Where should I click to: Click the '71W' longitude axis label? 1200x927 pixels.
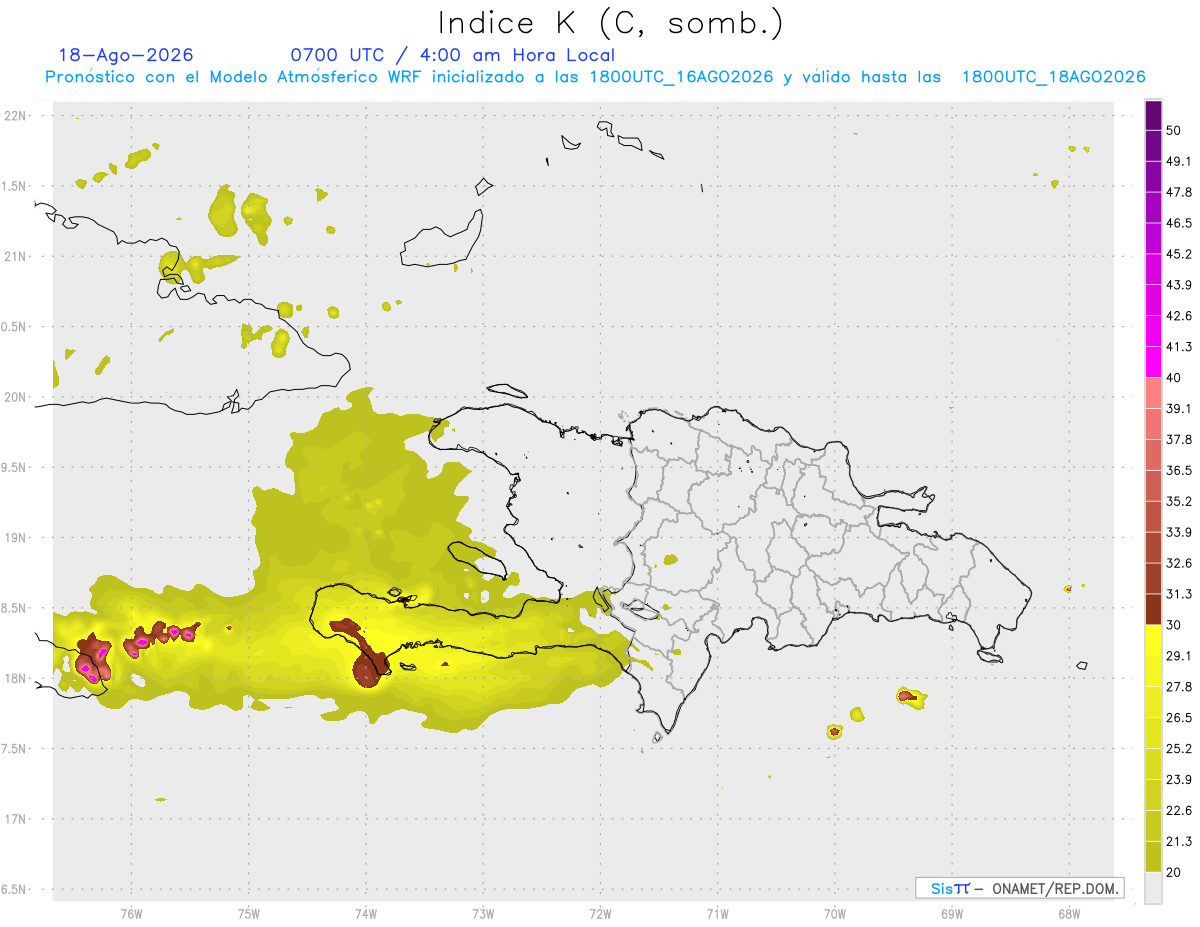coord(717,914)
